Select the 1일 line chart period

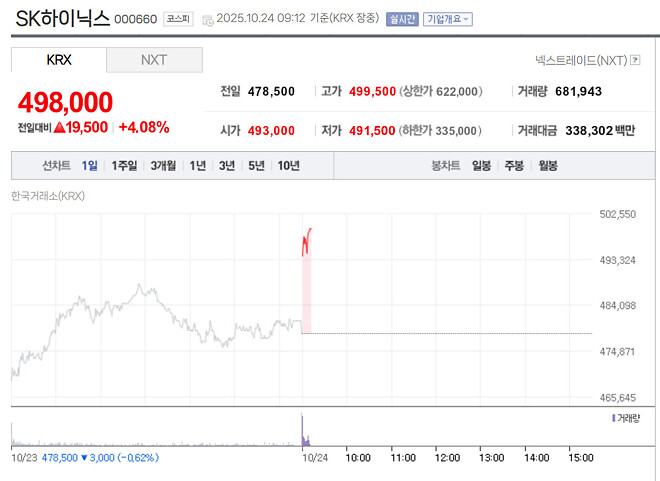coord(90,166)
